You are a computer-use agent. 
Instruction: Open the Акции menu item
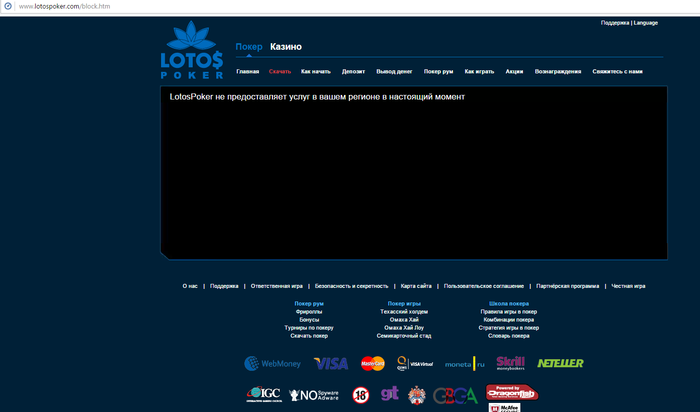pyautogui.click(x=514, y=71)
